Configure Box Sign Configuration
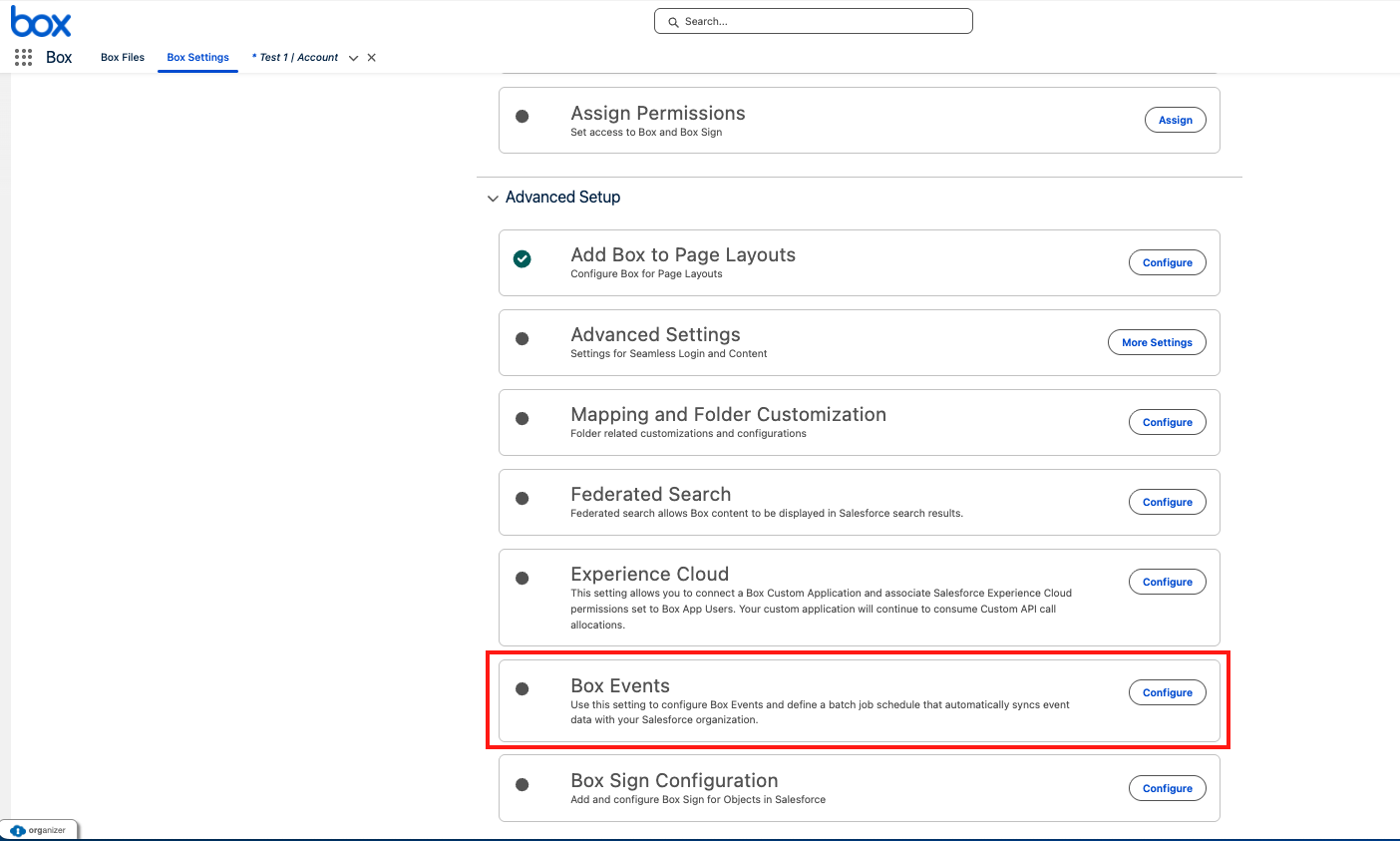Screen dimensions: 1400x841 pyautogui.click(x=1167, y=789)
